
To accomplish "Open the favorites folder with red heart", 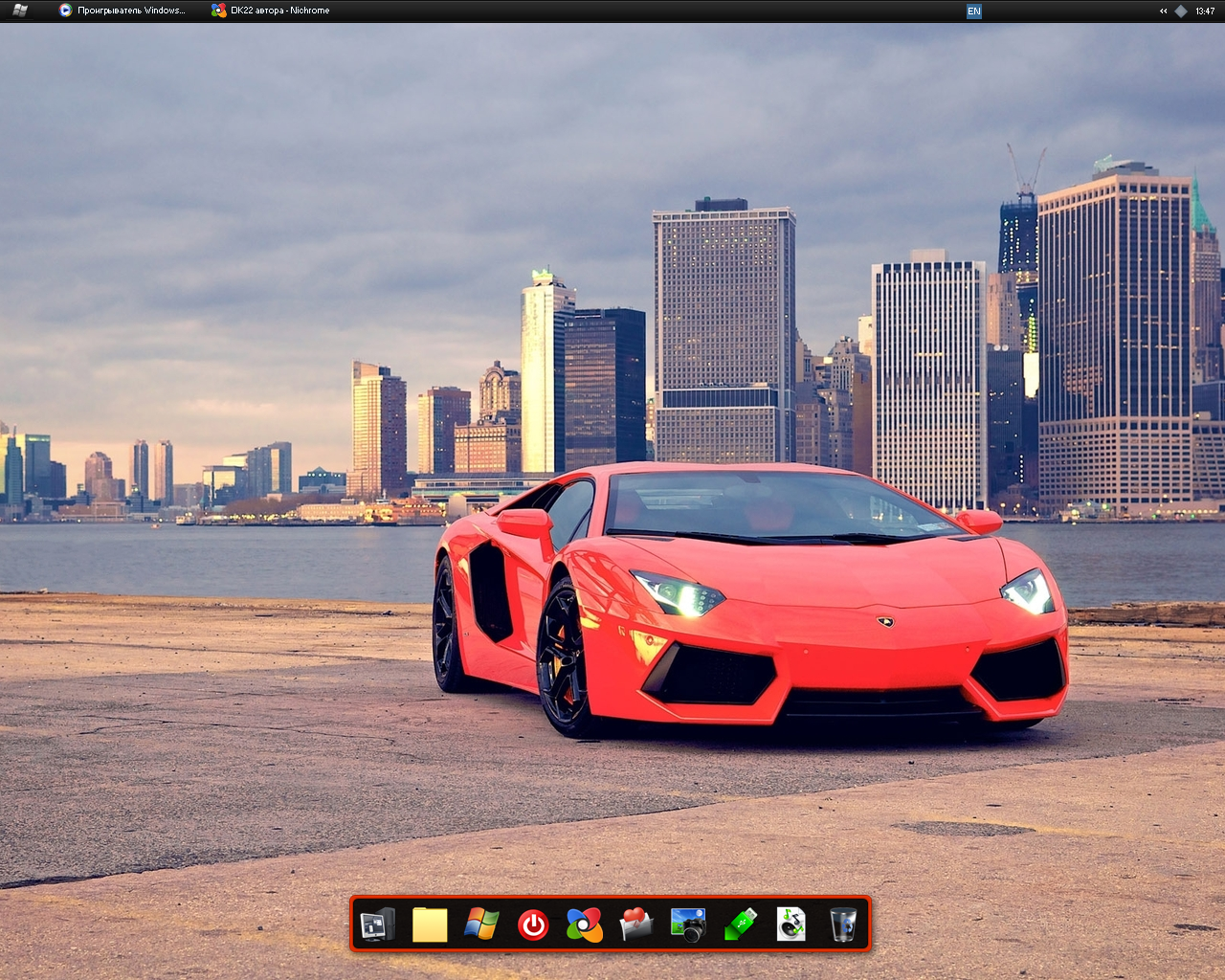I will point(635,924).
